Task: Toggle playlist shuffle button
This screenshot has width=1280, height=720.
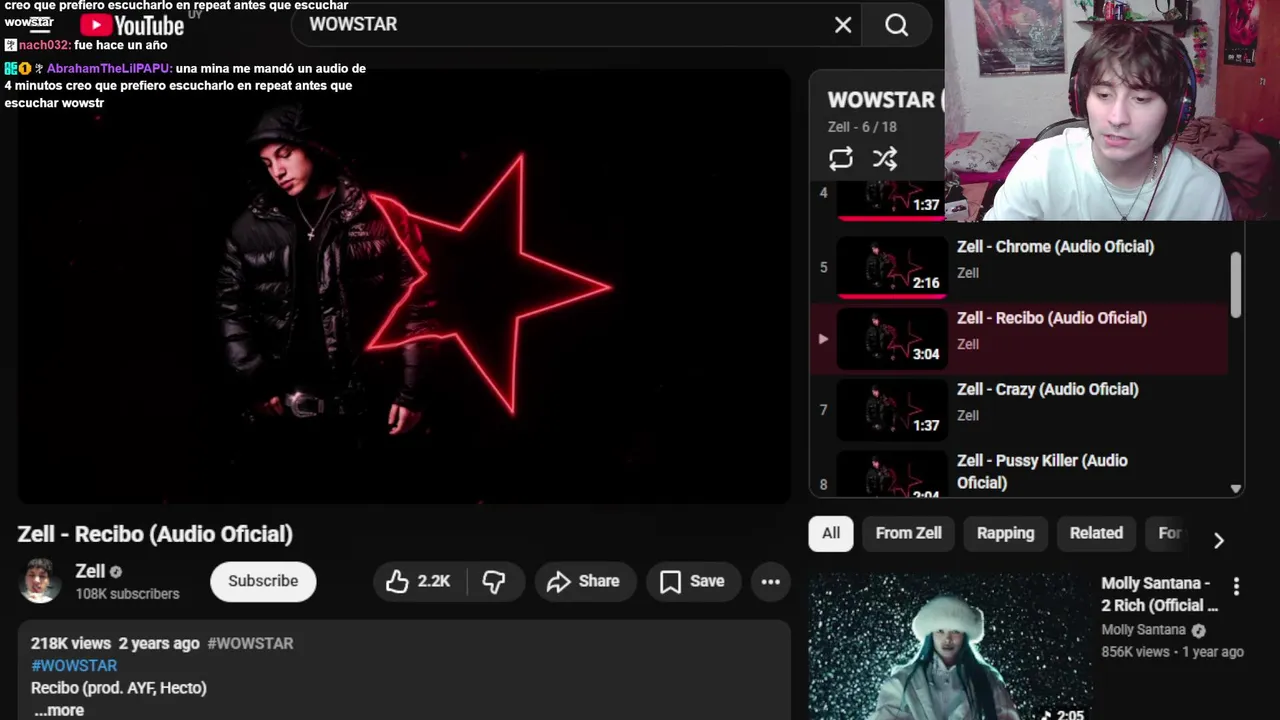Action: (885, 158)
